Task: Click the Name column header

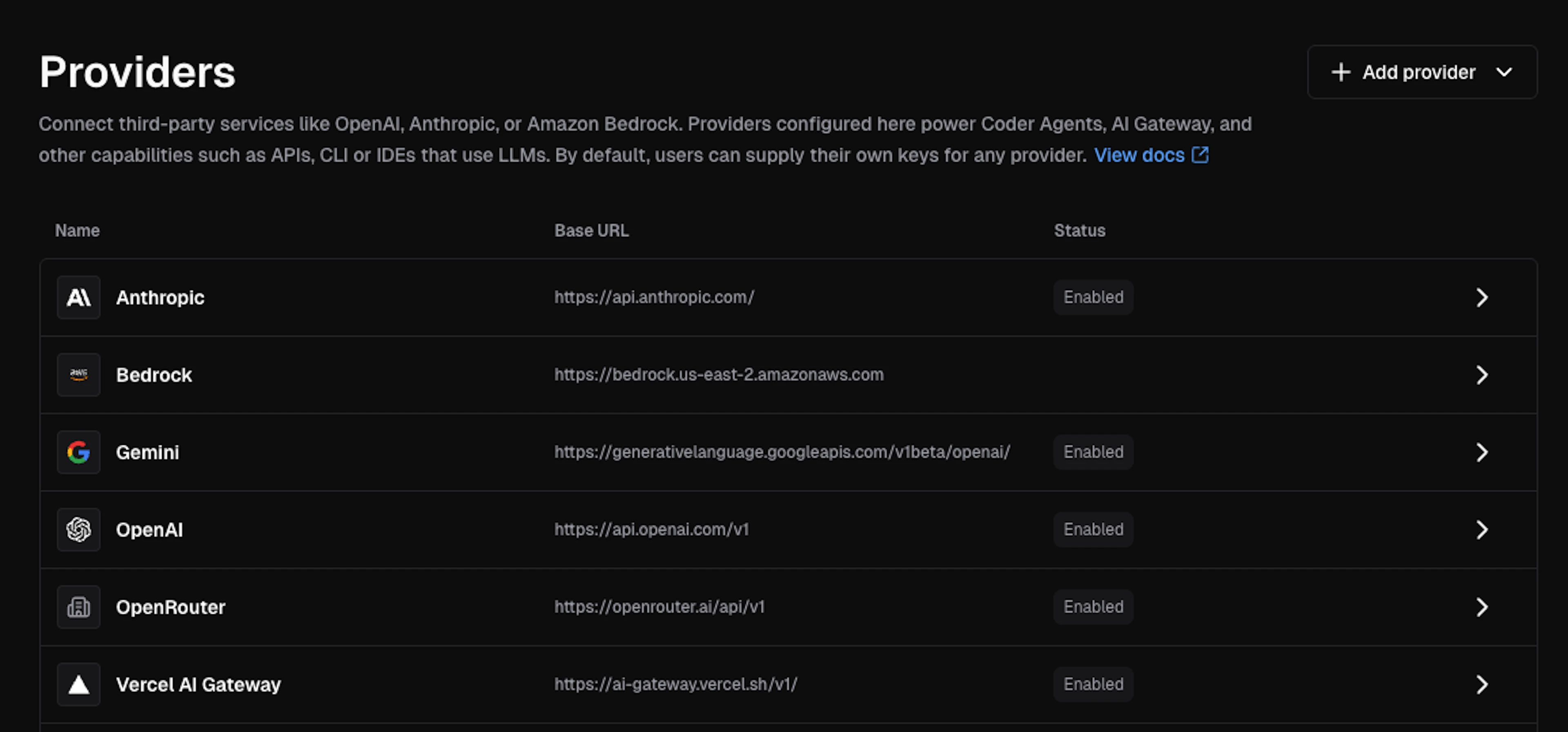Action: [77, 230]
